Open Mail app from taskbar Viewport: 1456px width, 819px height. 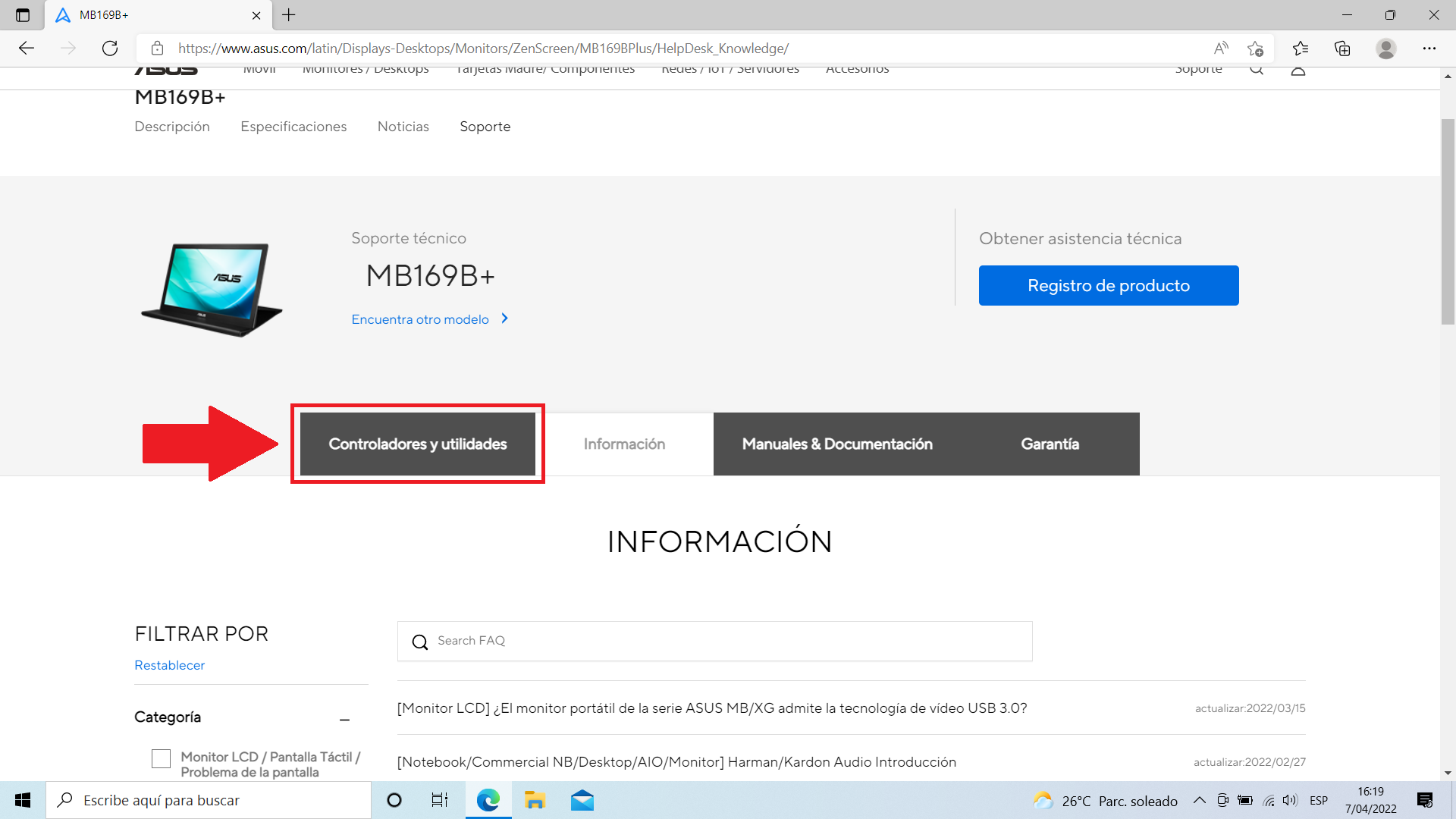[582, 800]
